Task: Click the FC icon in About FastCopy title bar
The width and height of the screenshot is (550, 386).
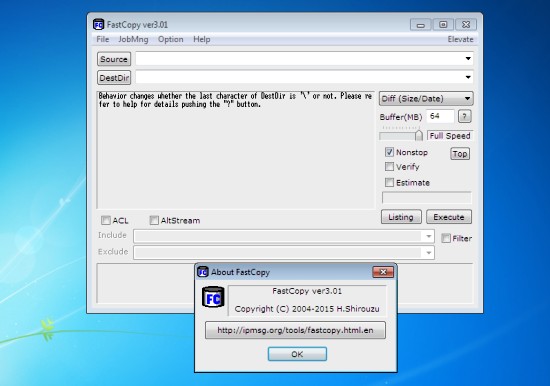Action: [x=203, y=272]
